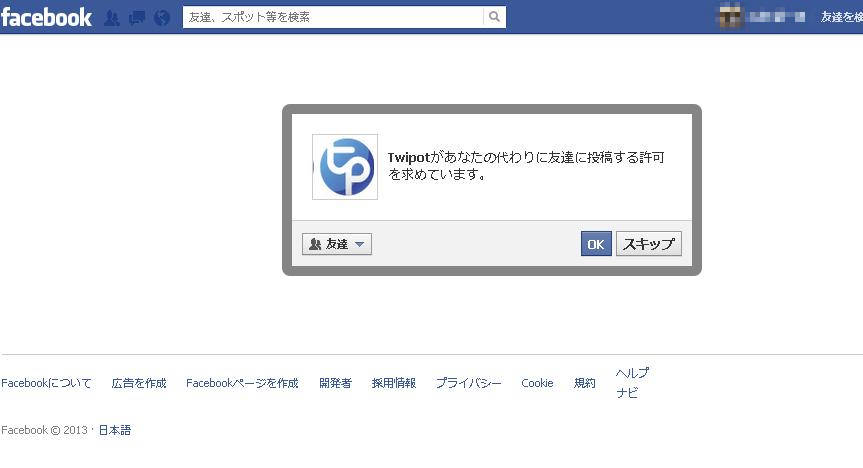Open the messages icon
The image size is (863, 468).
(x=136, y=18)
